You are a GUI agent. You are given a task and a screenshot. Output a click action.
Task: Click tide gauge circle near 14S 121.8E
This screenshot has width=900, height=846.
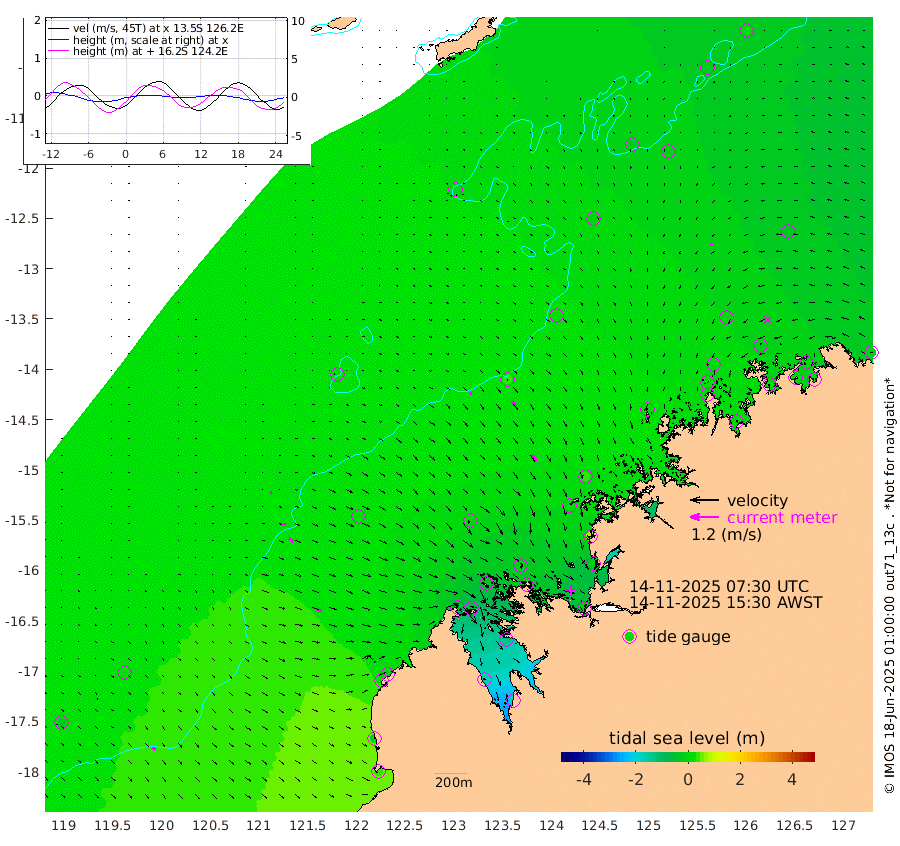coord(338,375)
